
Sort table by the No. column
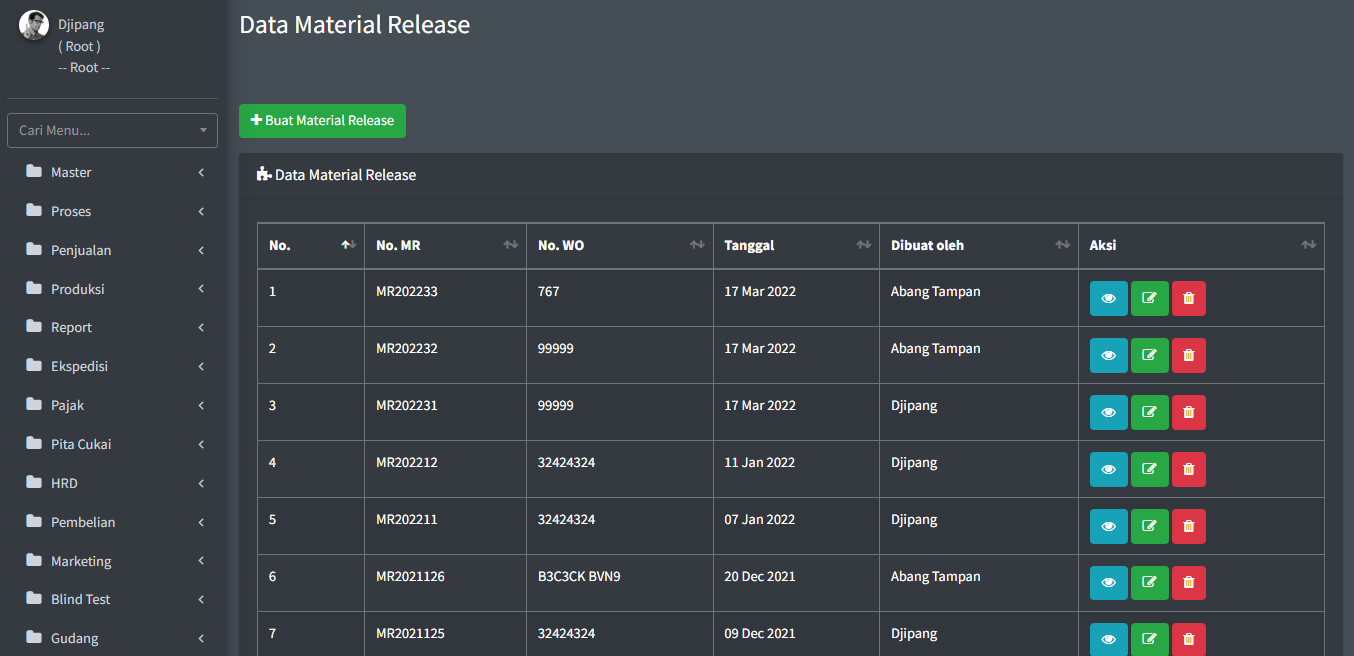point(310,245)
